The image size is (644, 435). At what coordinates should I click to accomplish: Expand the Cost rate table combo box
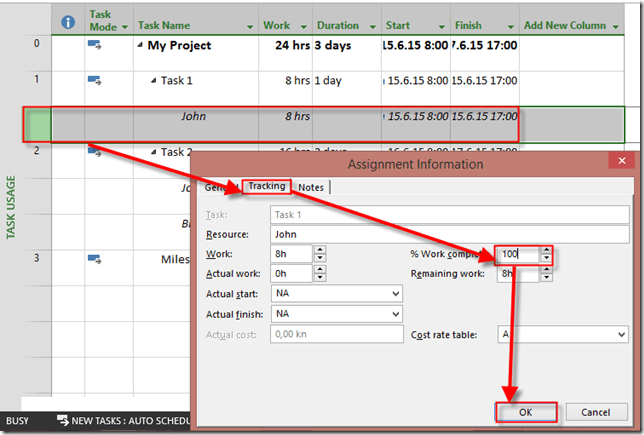pos(620,335)
